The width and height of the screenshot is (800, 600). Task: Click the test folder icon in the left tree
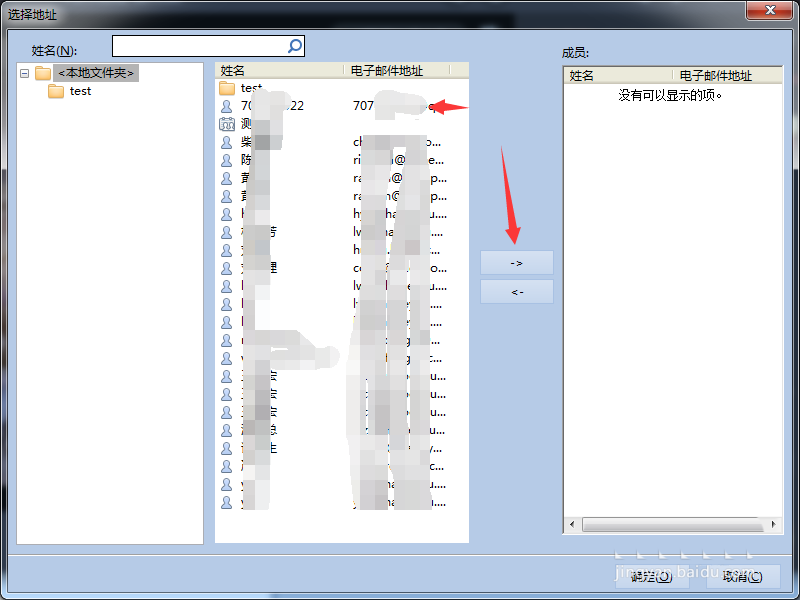click(57, 91)
